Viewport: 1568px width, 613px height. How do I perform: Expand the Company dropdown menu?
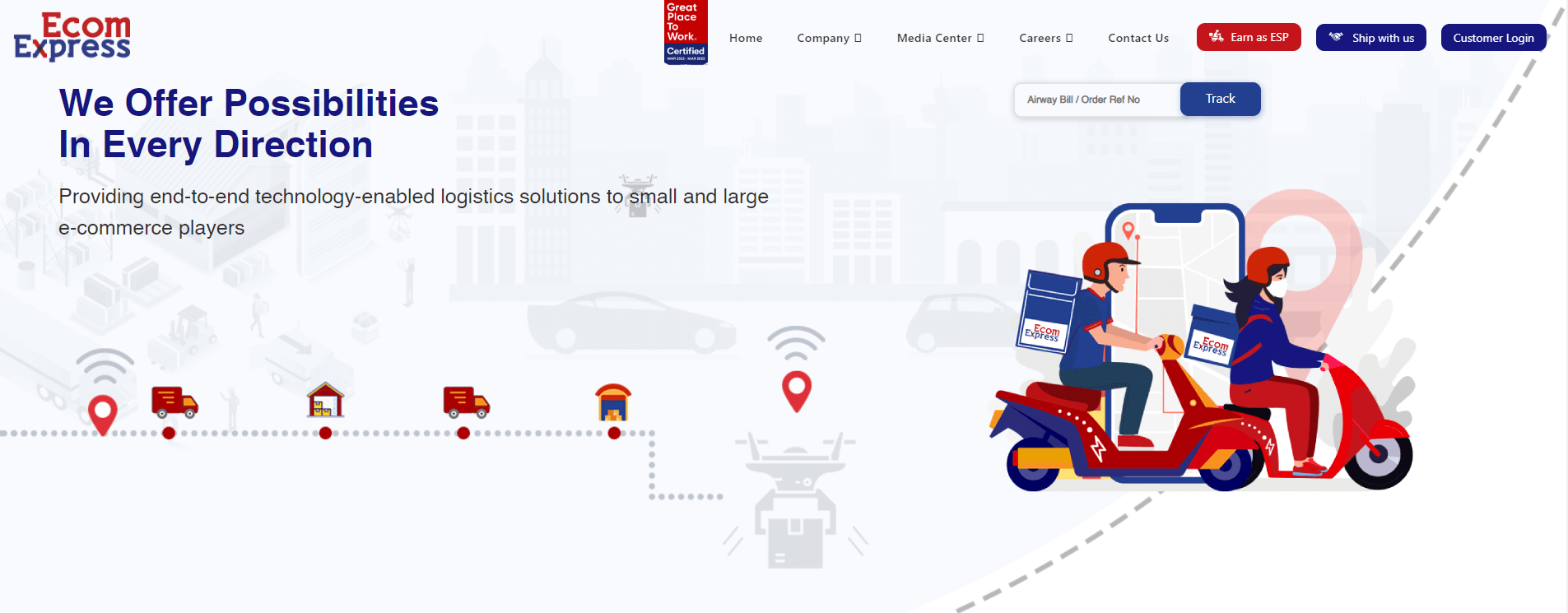coord(829,38)
